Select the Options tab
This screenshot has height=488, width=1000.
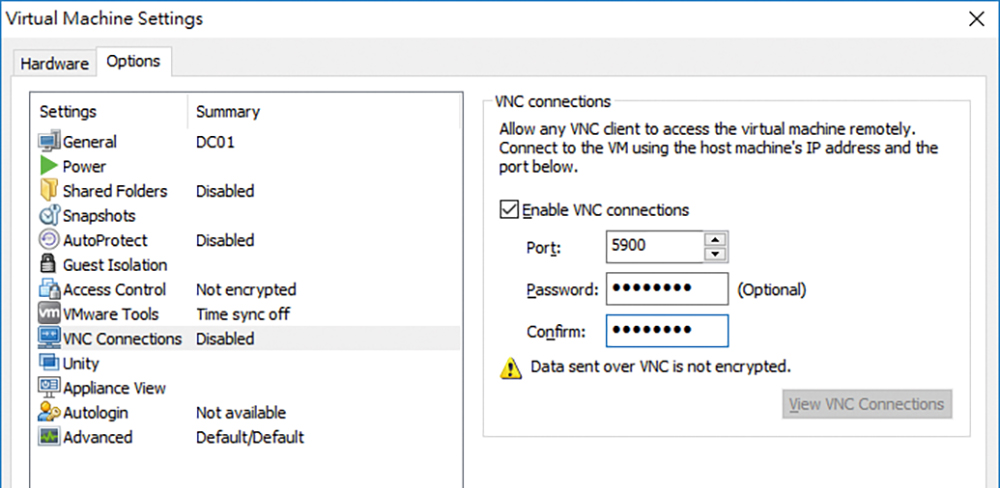pyautogui.click(x=133, y=62)
